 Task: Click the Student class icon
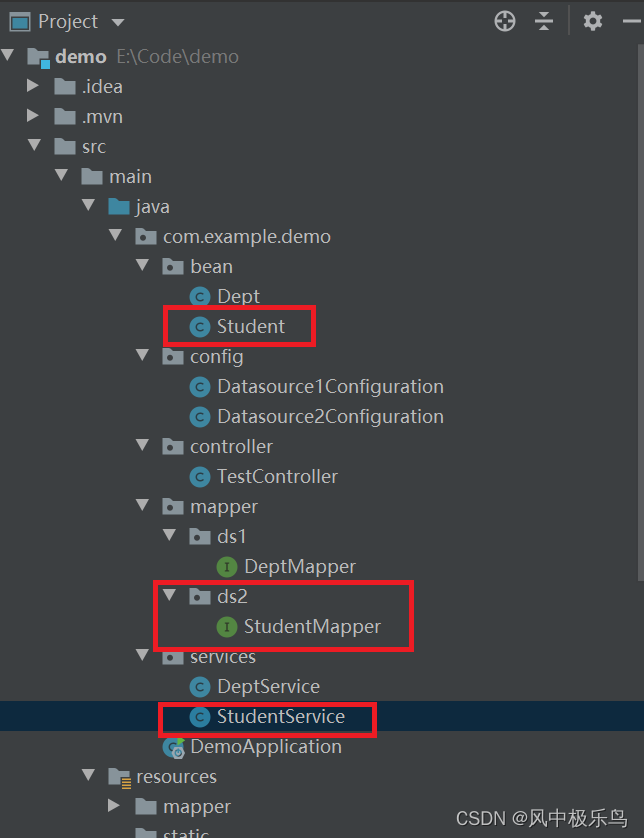[x=200, y=326]
